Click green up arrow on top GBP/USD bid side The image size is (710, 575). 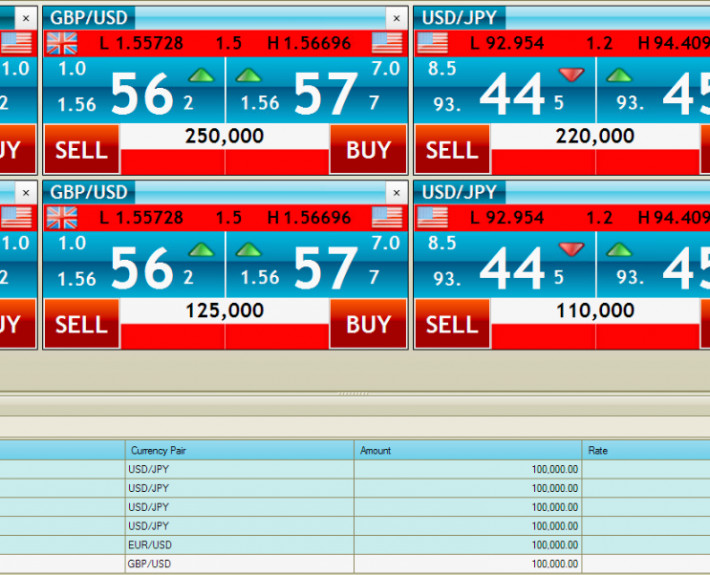point(201,75)
